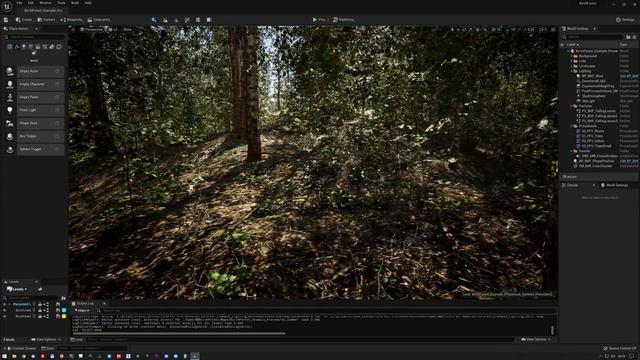Open the Settings dropdown
The width and height of the screenshot is (640, 360).
(625, 20)
